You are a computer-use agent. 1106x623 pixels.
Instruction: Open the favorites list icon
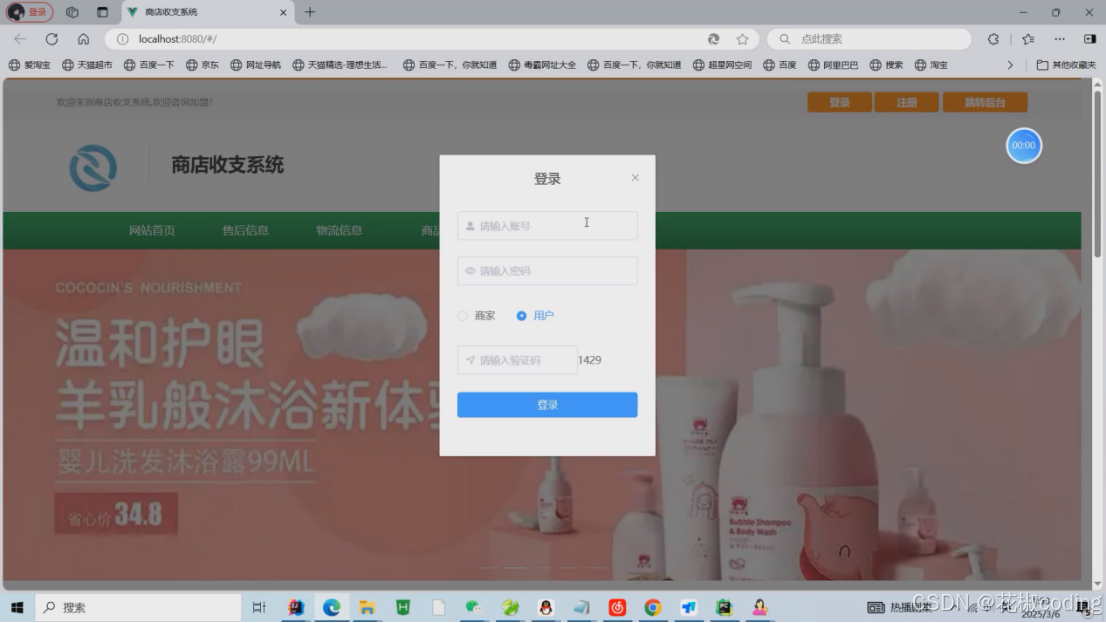pyautogui.click(x=1028, y=39)
